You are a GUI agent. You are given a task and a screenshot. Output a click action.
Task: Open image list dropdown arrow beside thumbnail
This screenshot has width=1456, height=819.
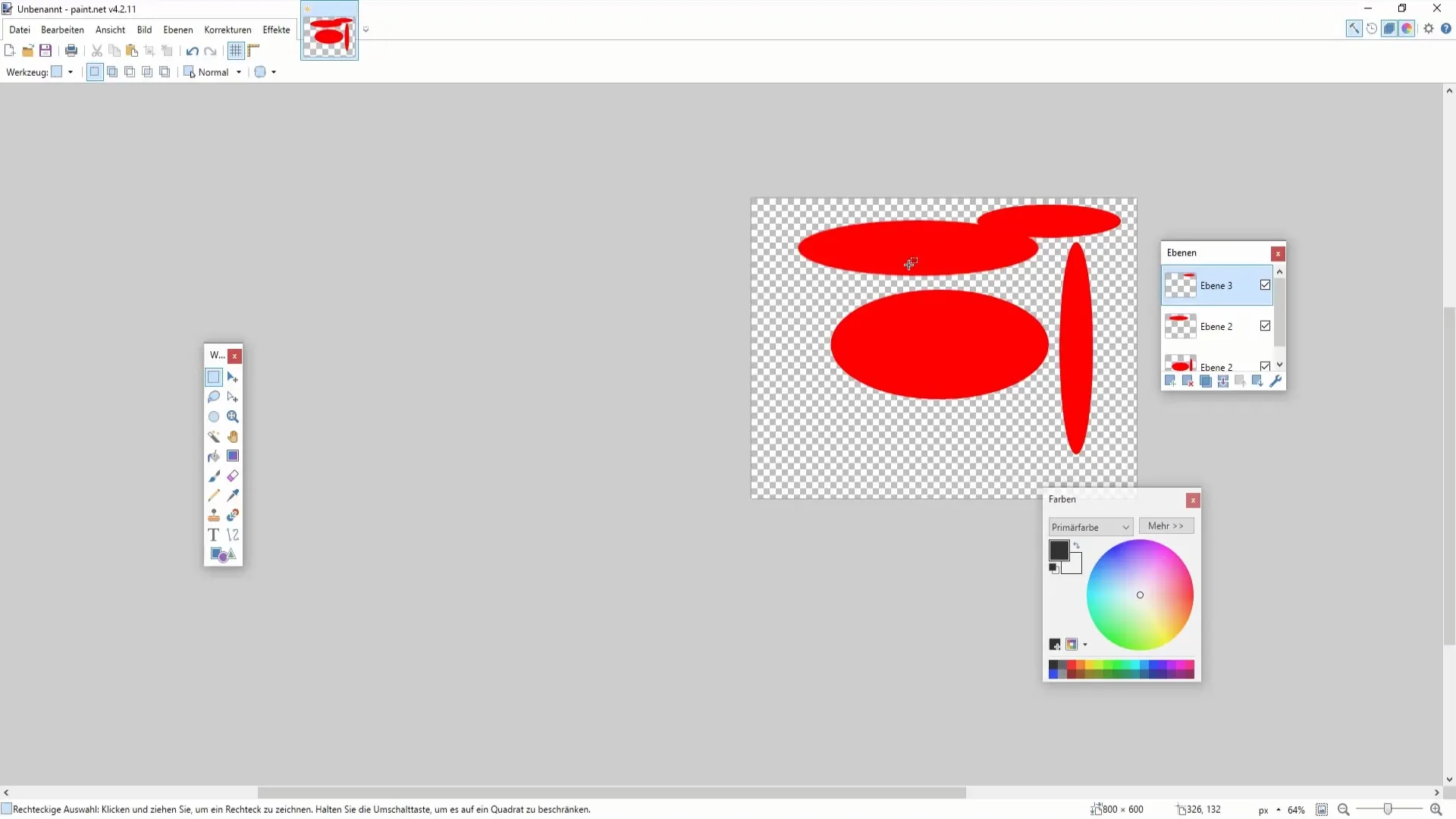click(x=366, y=30)
